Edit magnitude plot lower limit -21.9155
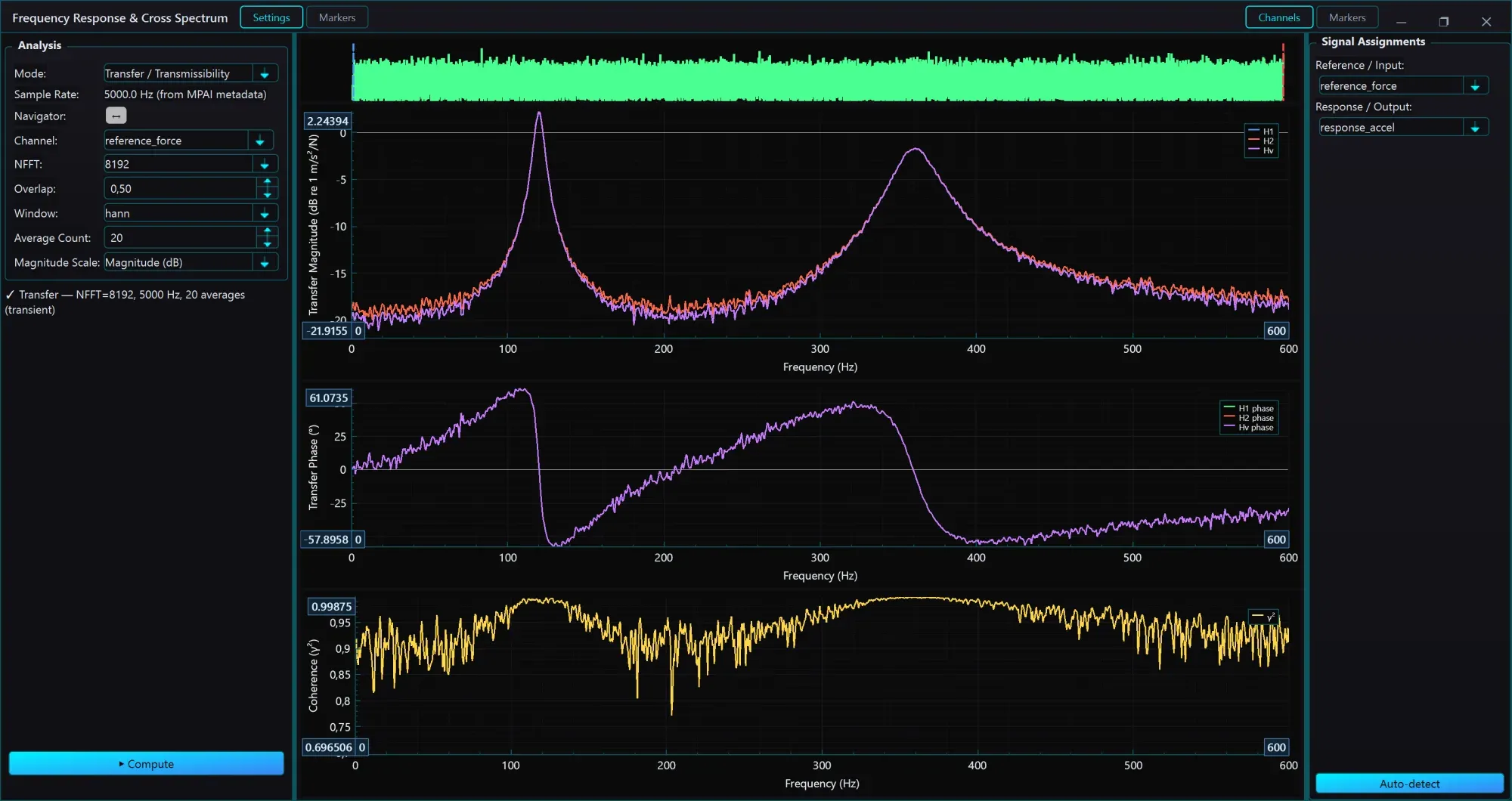The image size is (1512, 801). click(327, 330)
